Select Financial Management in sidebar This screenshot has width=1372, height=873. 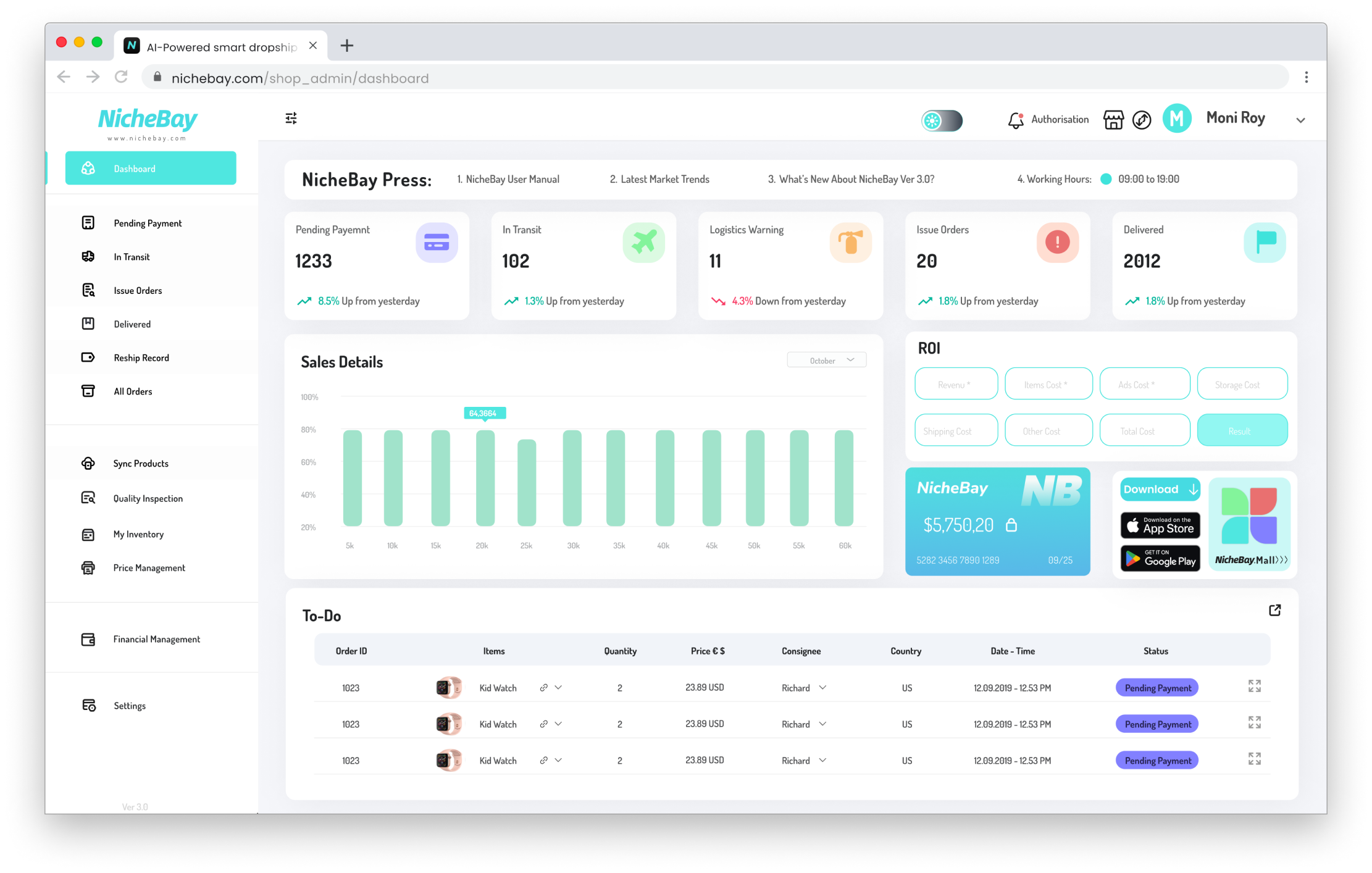156,639
